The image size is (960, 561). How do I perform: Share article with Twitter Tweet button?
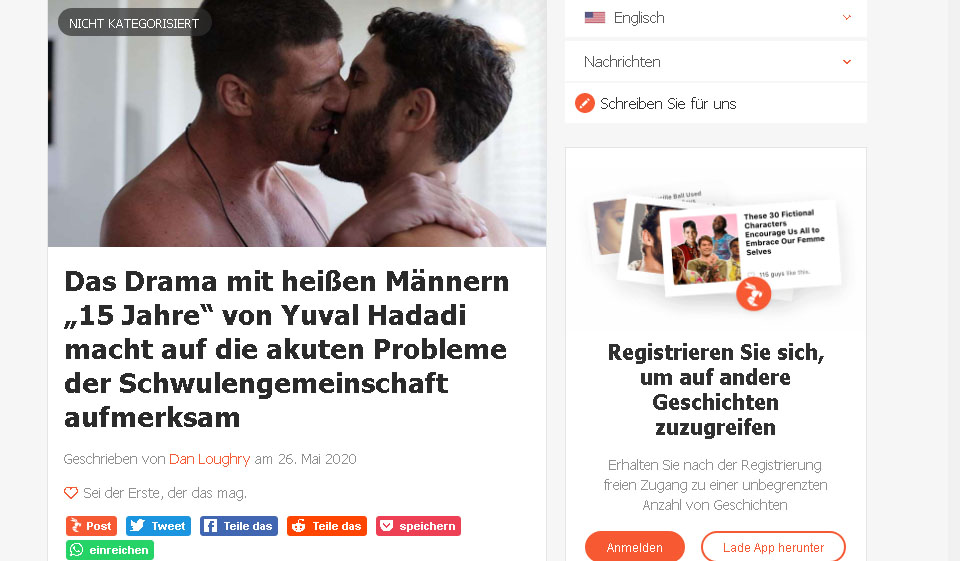coord(159,526)
